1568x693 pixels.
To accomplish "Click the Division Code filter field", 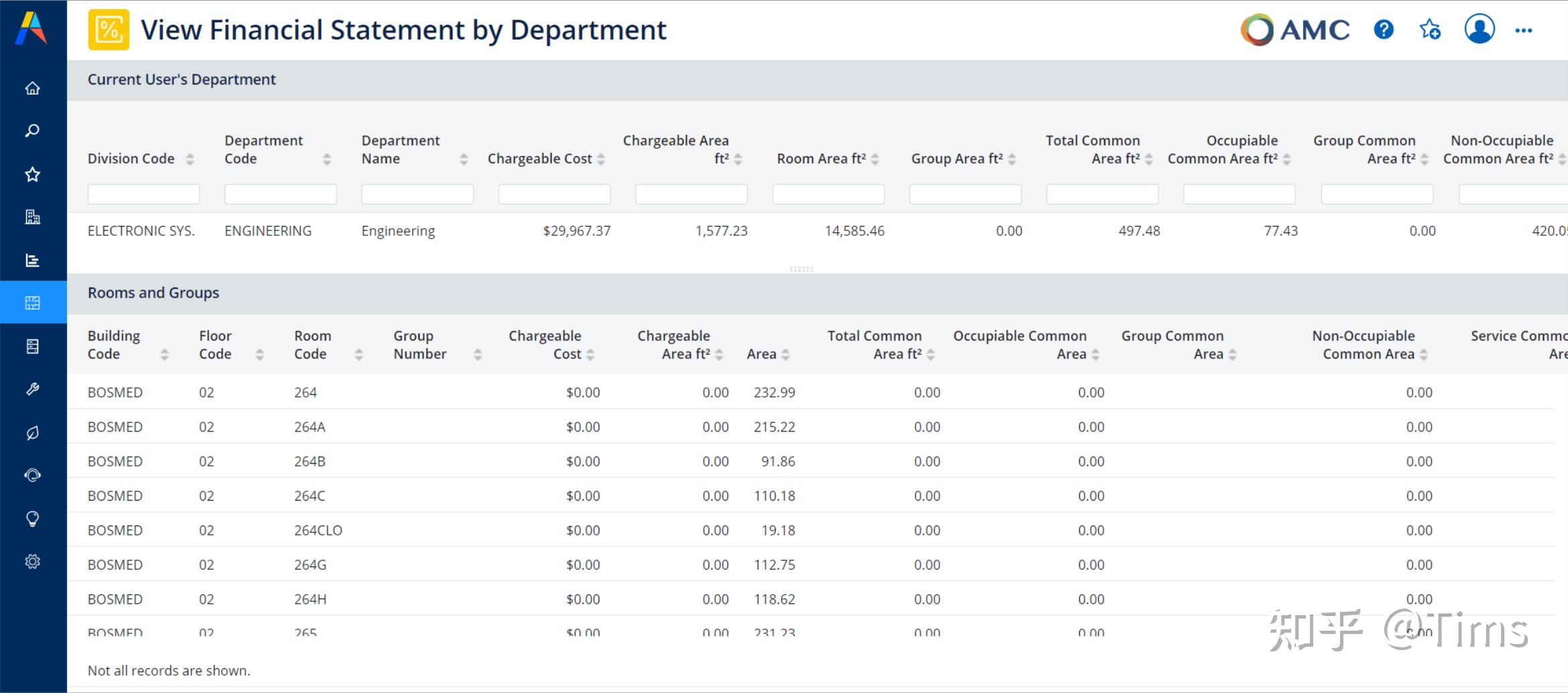I will (x=143, y=194).
